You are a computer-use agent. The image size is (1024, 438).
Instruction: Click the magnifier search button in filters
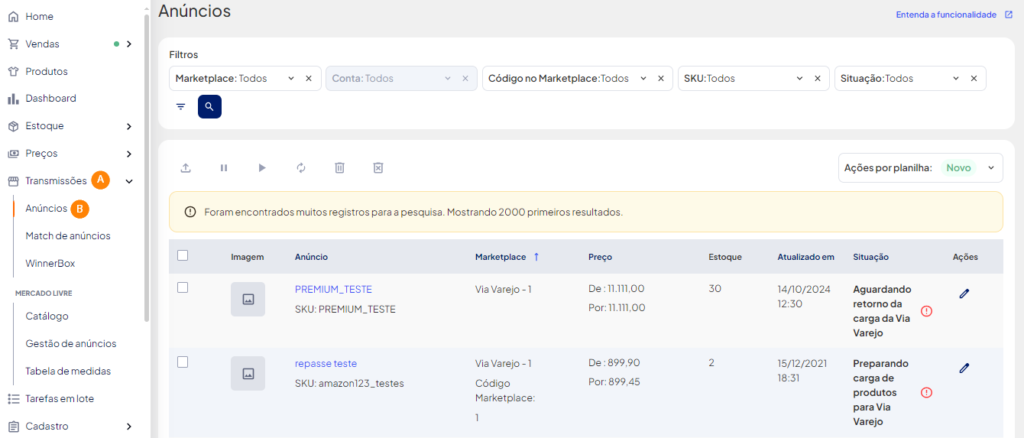coord(210,106)
